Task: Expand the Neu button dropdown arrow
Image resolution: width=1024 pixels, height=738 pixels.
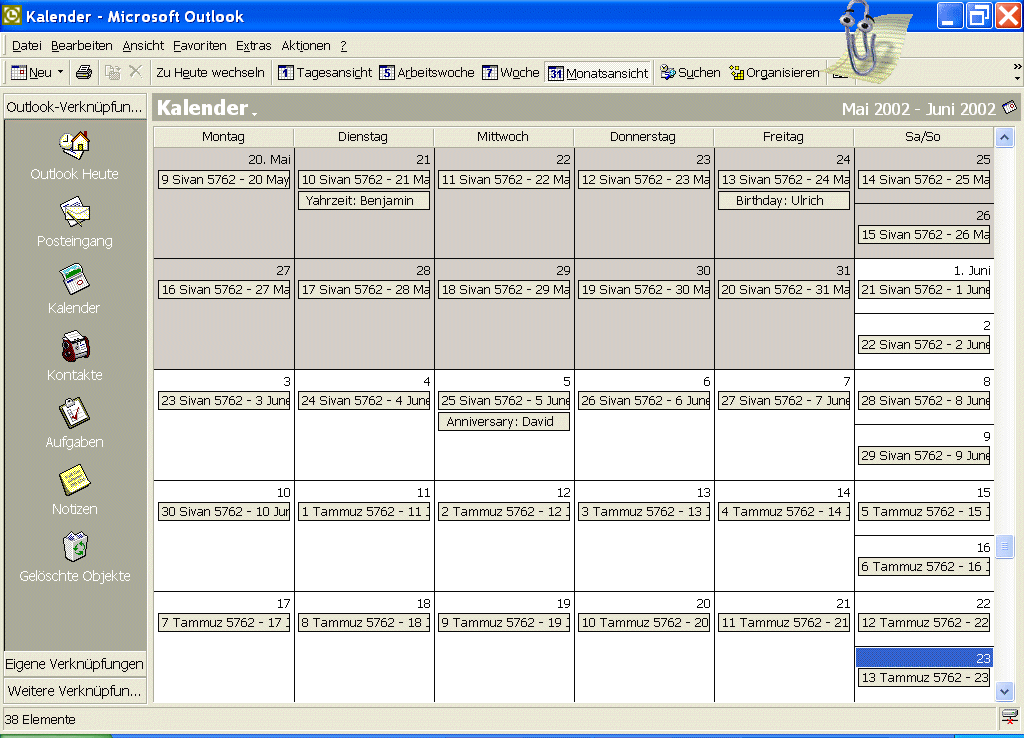Action: [x=61, y=72]
